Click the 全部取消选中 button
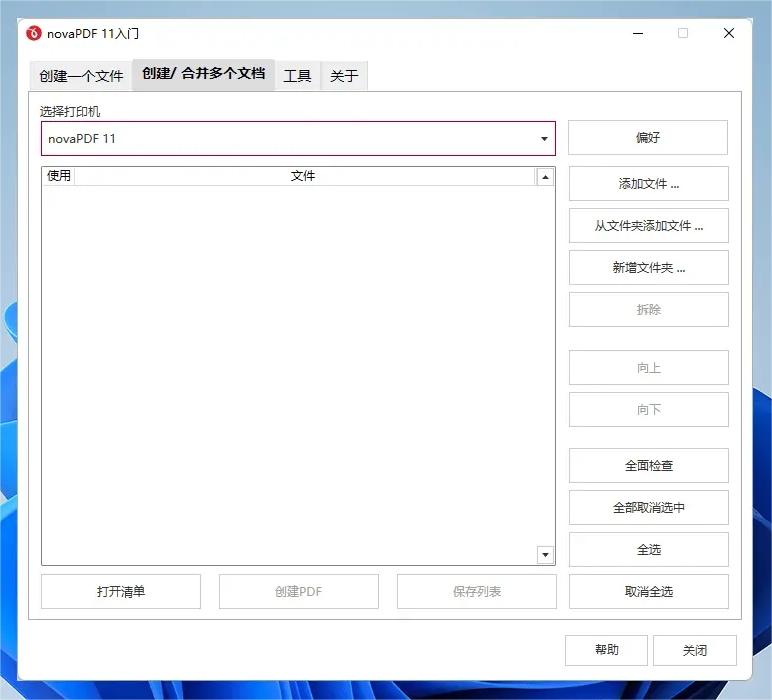 point(648,507)
